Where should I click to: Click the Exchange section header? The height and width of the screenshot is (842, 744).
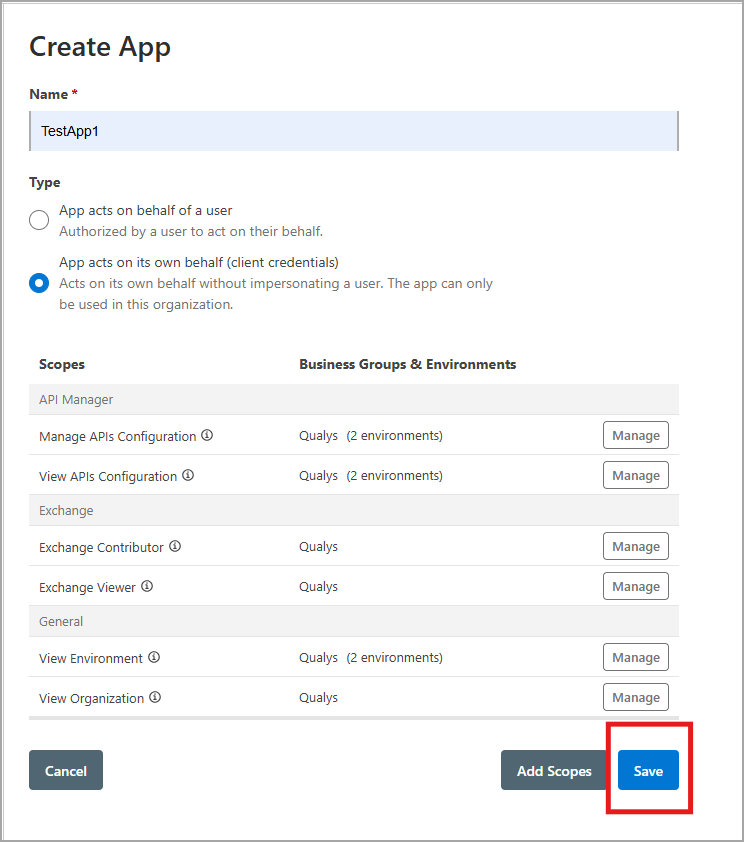click(66, 510)
